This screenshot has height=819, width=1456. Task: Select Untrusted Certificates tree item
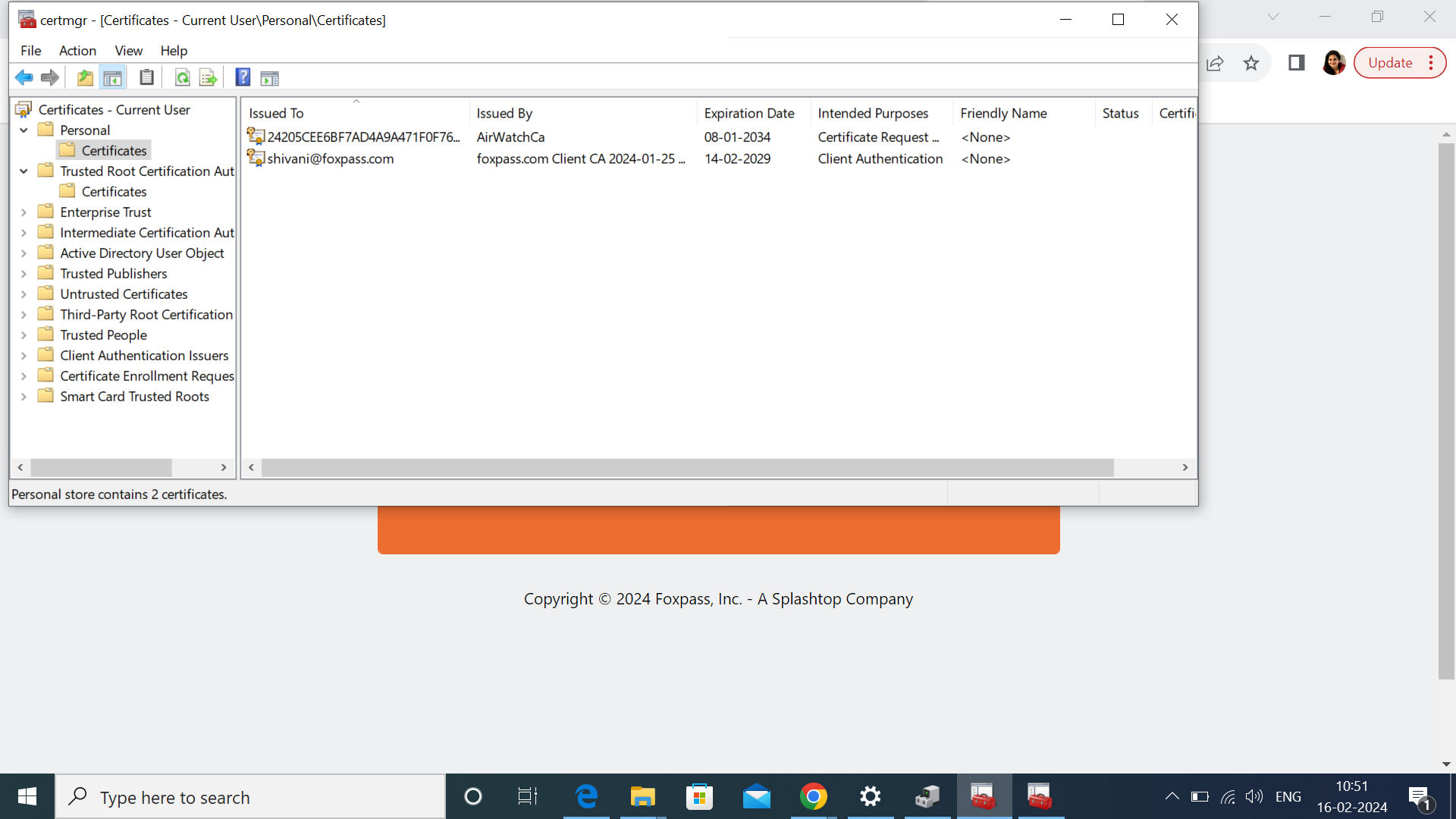click(x=123, y=293)
